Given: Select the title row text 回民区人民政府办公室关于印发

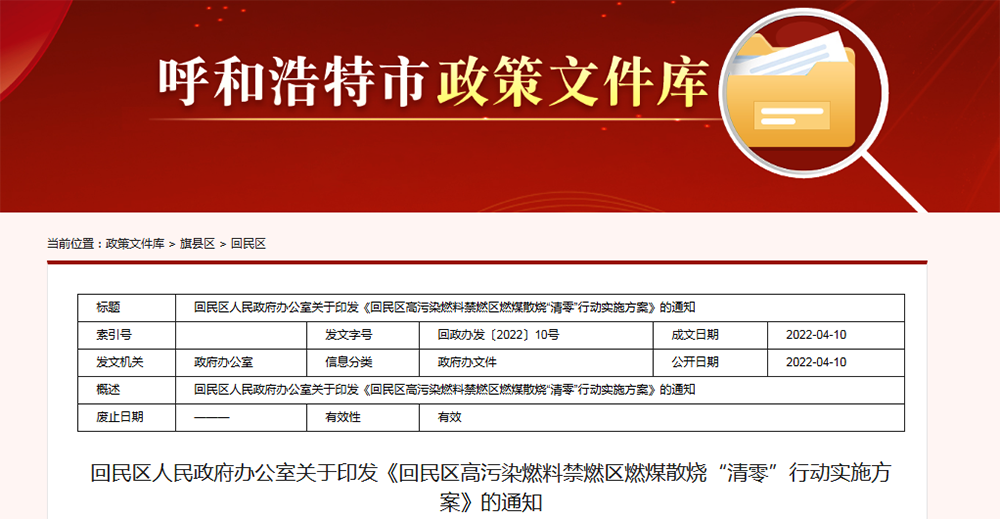Looking at the screenshot, I should (445, 307).
